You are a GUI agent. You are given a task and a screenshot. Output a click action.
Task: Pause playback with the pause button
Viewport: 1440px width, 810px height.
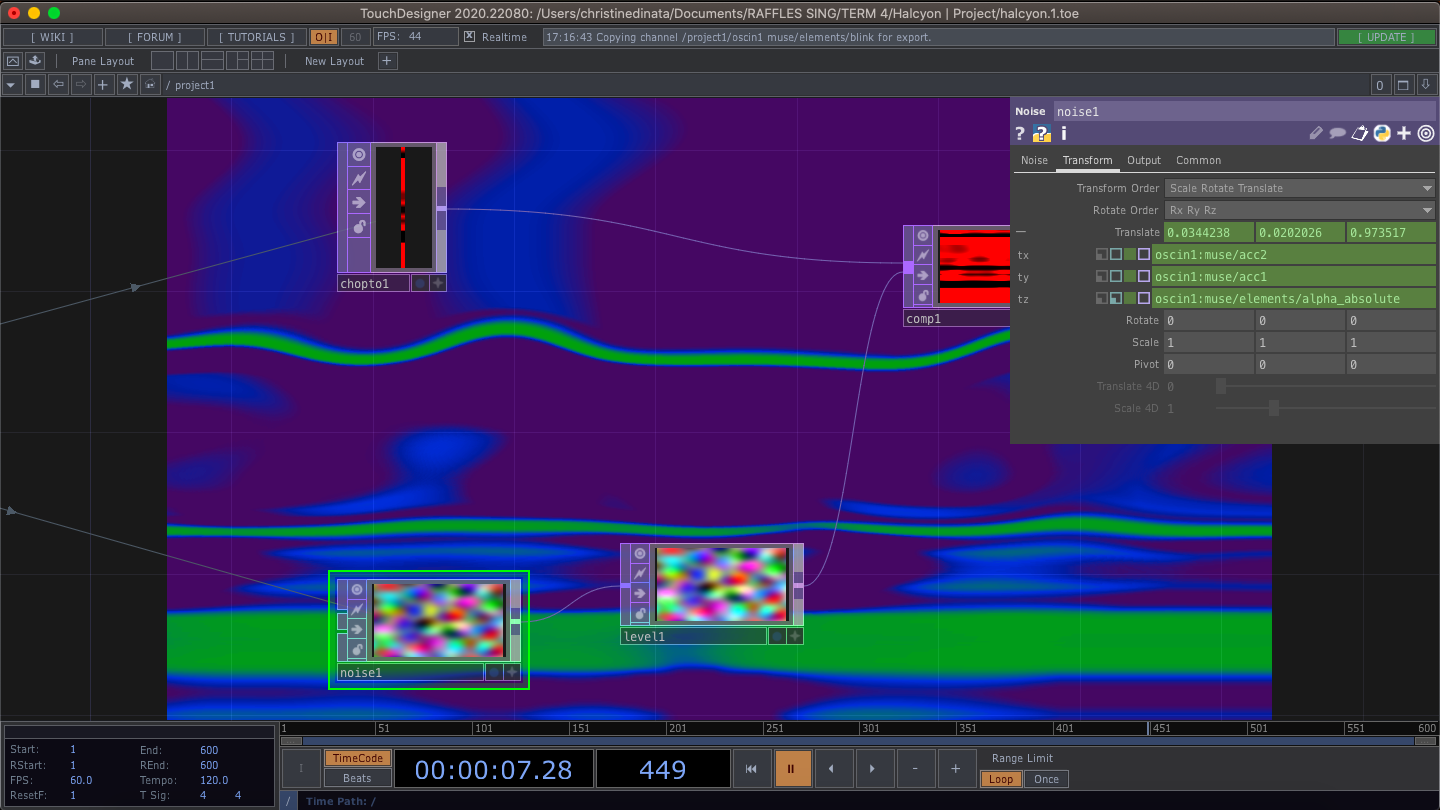(x=793, y=768)
